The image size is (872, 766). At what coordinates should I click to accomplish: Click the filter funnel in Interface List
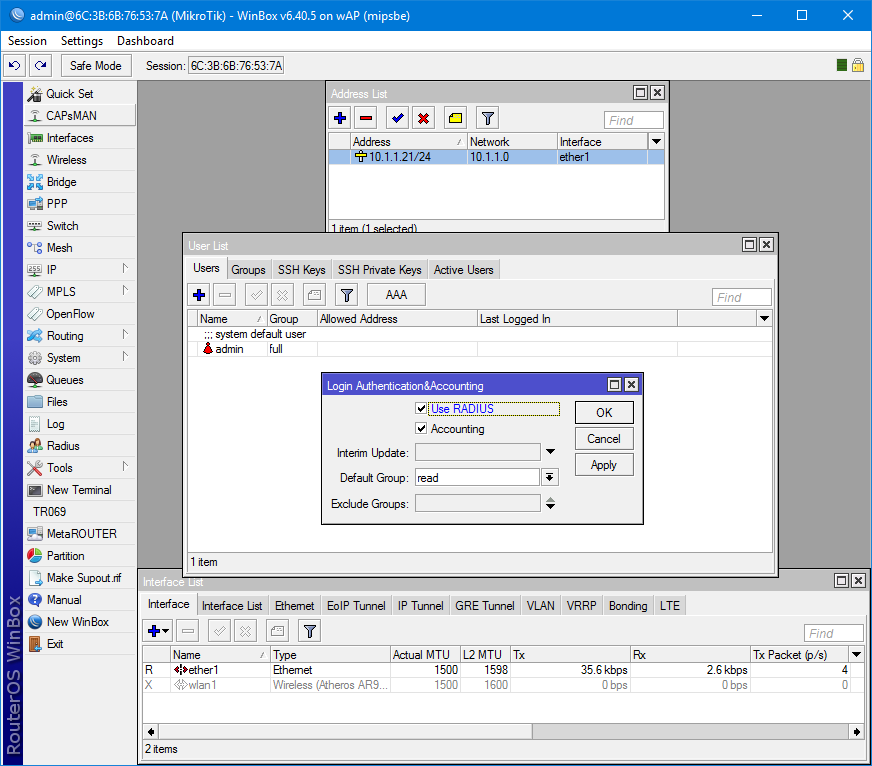coord(310,631)
